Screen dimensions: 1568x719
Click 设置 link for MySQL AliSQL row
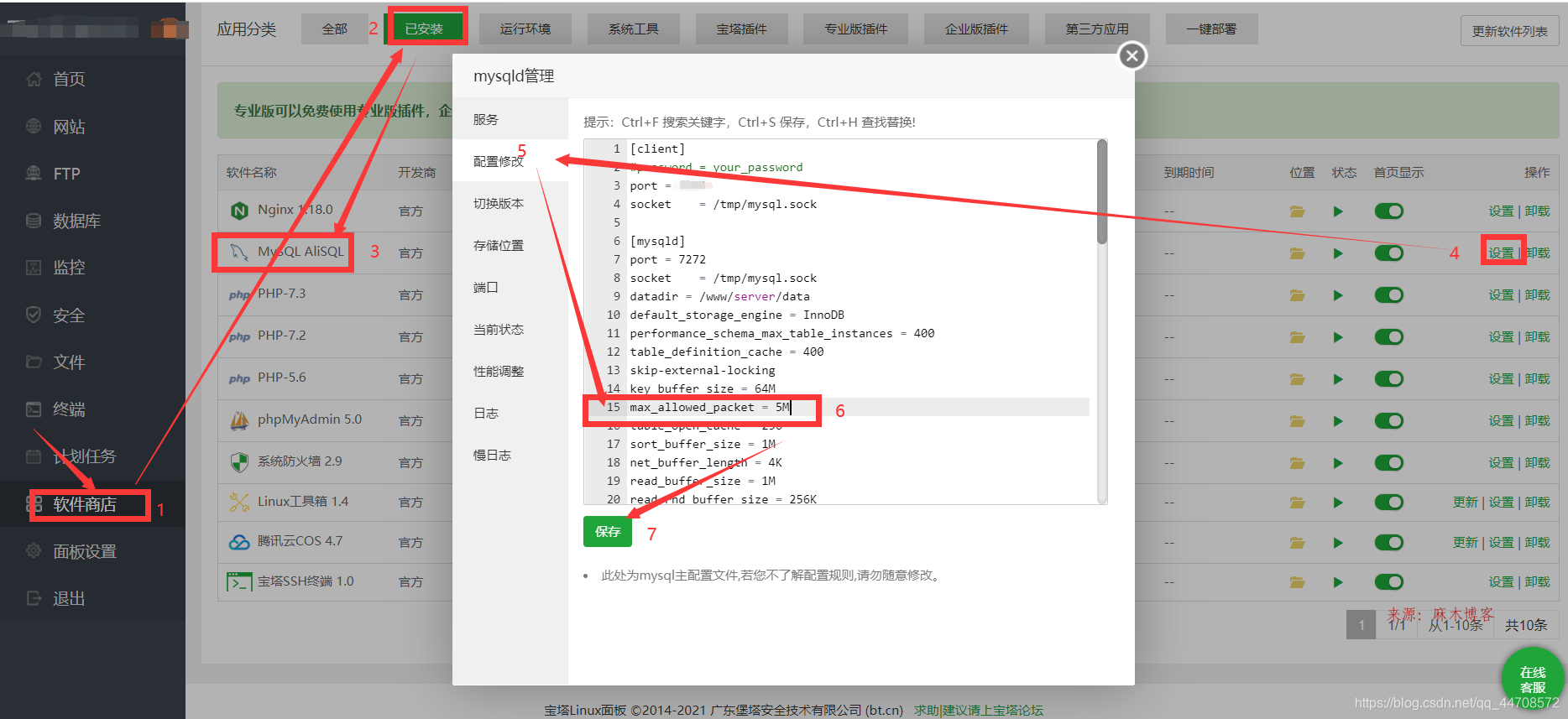1501,253
